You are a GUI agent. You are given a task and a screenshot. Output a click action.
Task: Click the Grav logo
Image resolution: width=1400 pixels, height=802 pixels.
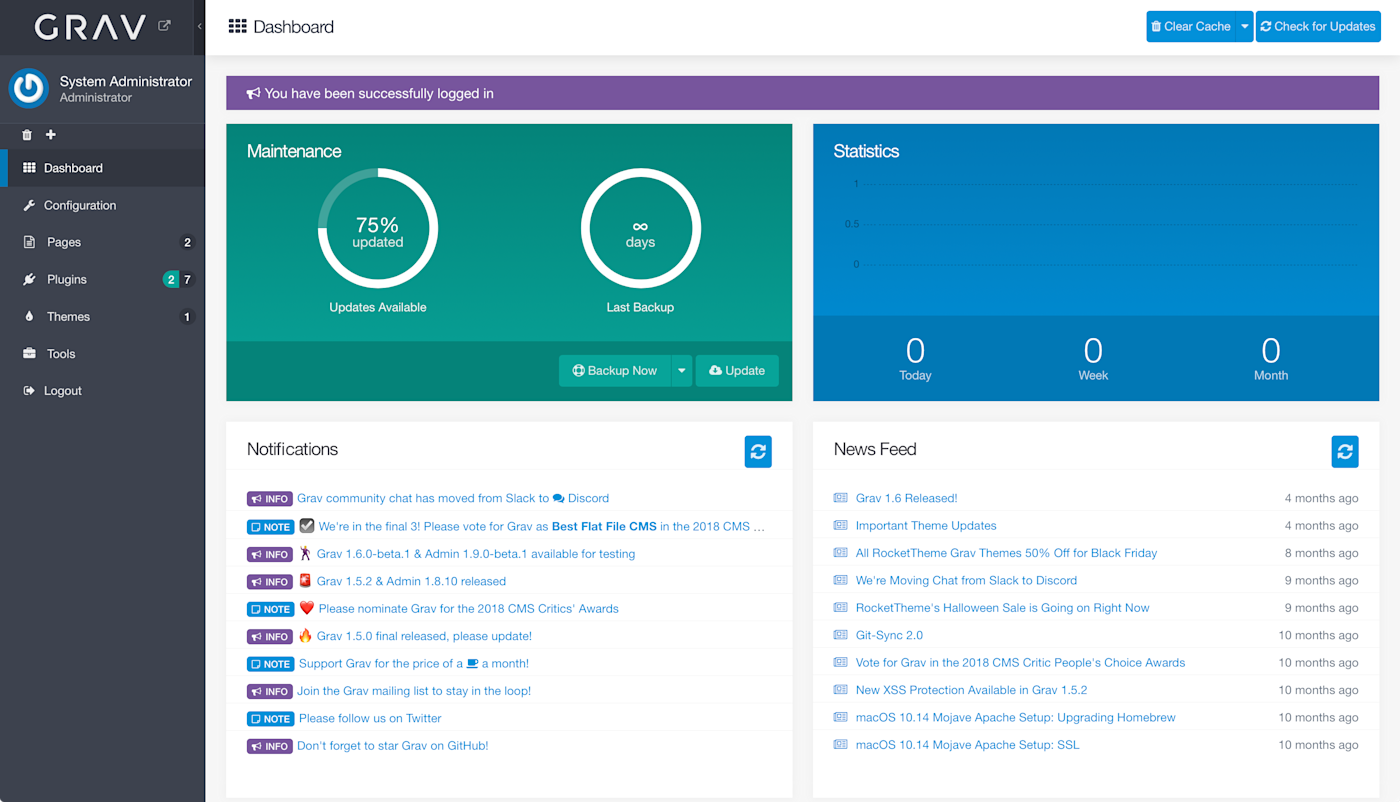coord(91,27)
